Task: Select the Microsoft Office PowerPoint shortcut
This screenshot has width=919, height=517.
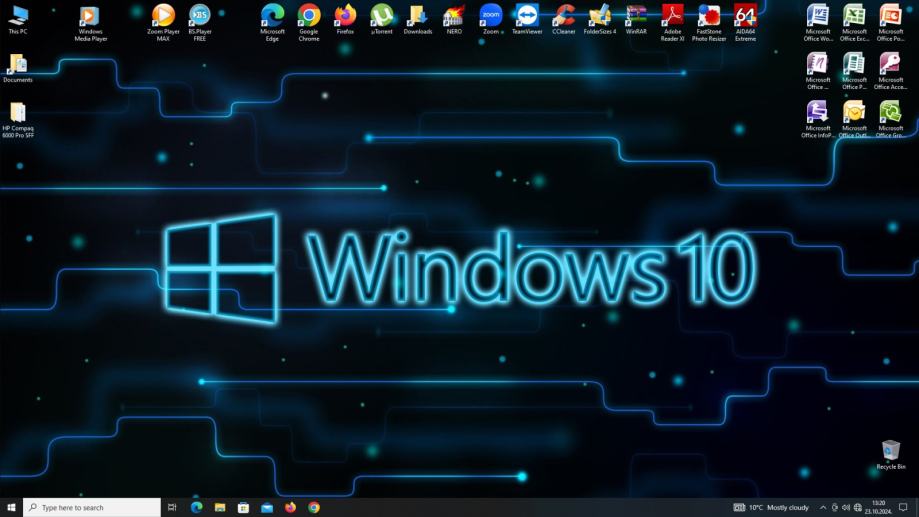Action: click(890, 23)
